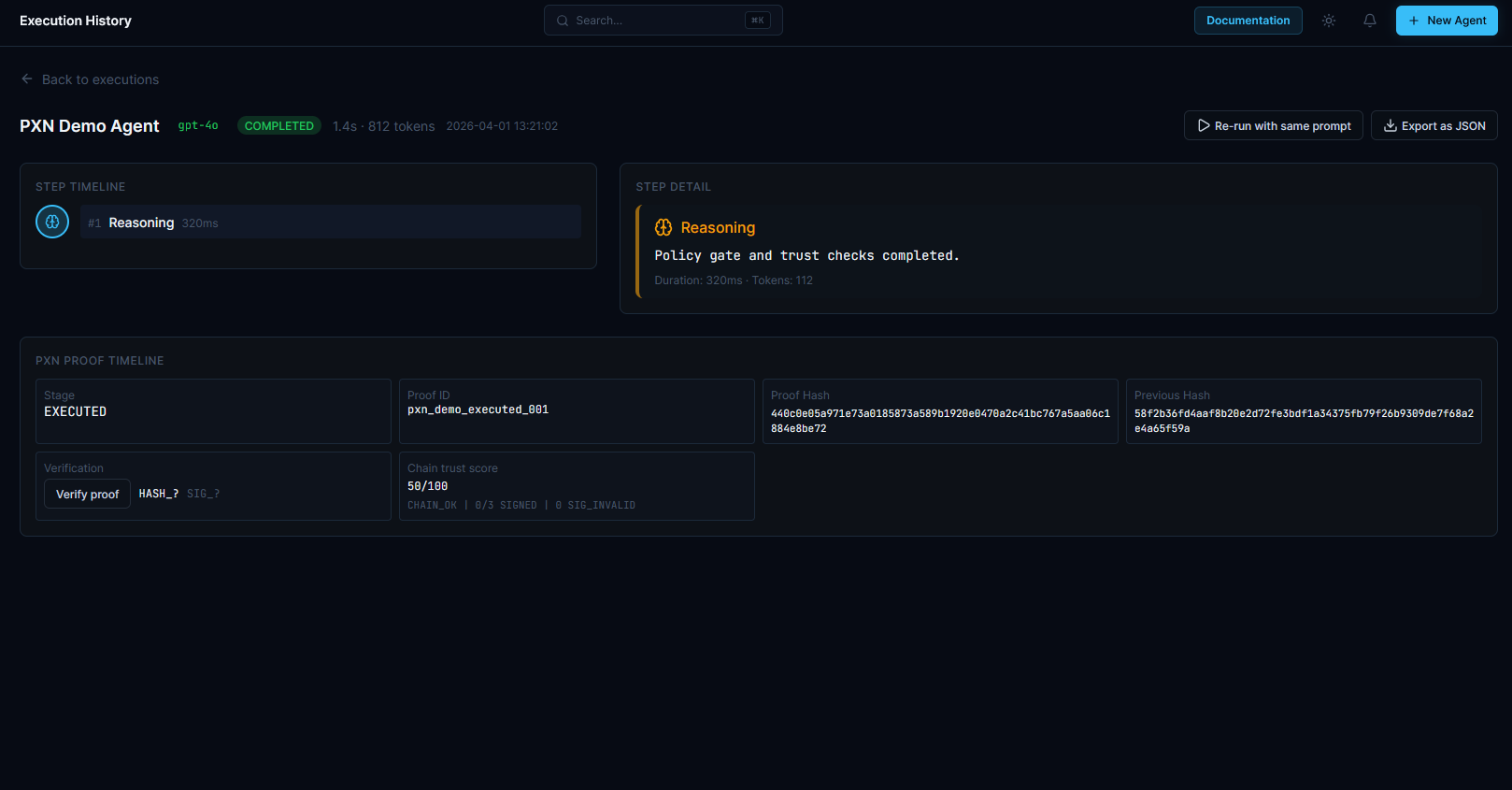Click the Verify proof button
1512x790 pixels.
[x=87, y=494]
